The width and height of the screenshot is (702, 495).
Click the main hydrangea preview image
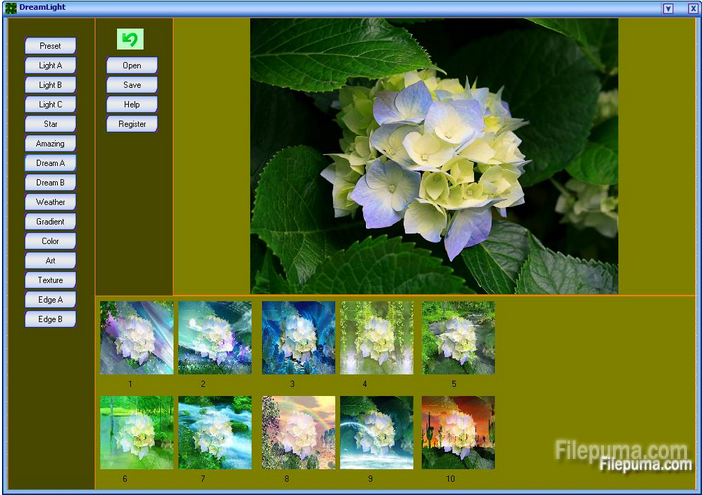point(434,156)
